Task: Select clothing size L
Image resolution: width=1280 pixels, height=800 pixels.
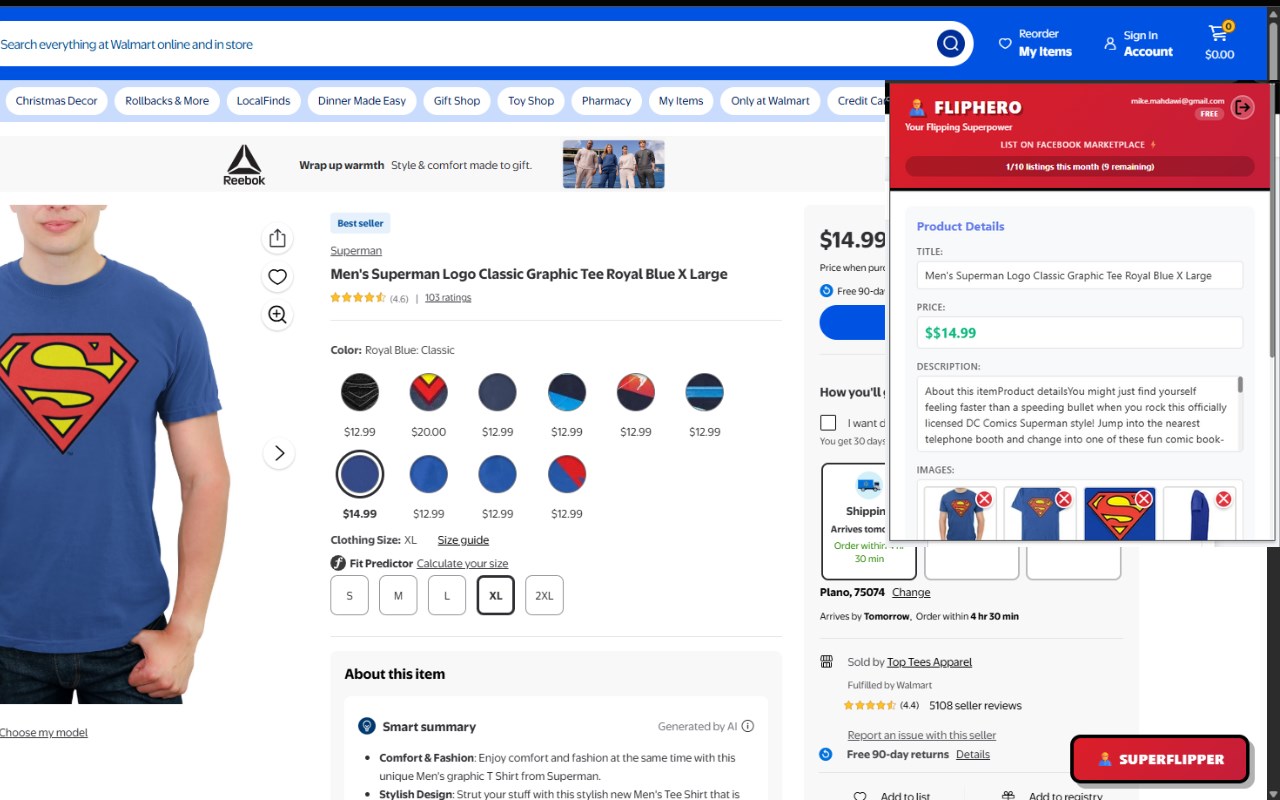Action: [447, 595]
